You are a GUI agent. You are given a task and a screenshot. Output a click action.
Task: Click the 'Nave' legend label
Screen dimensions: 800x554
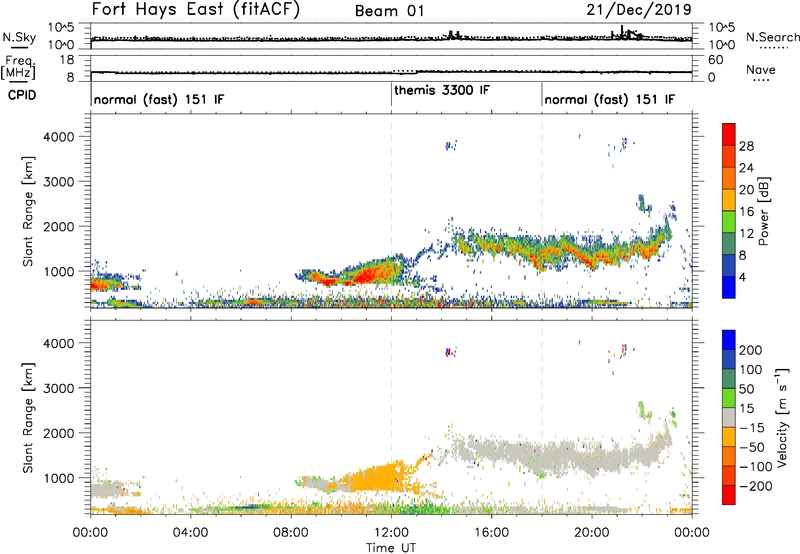[x=760, y=70]
